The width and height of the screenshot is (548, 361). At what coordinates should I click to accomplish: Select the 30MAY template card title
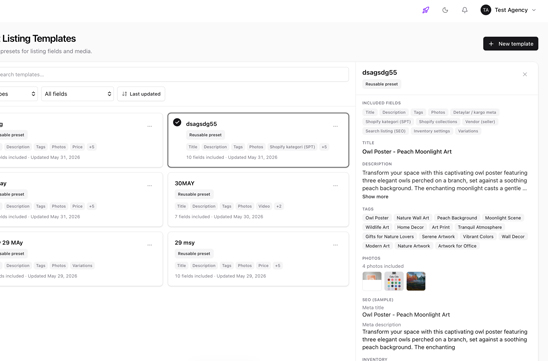(x=185, y=183)
